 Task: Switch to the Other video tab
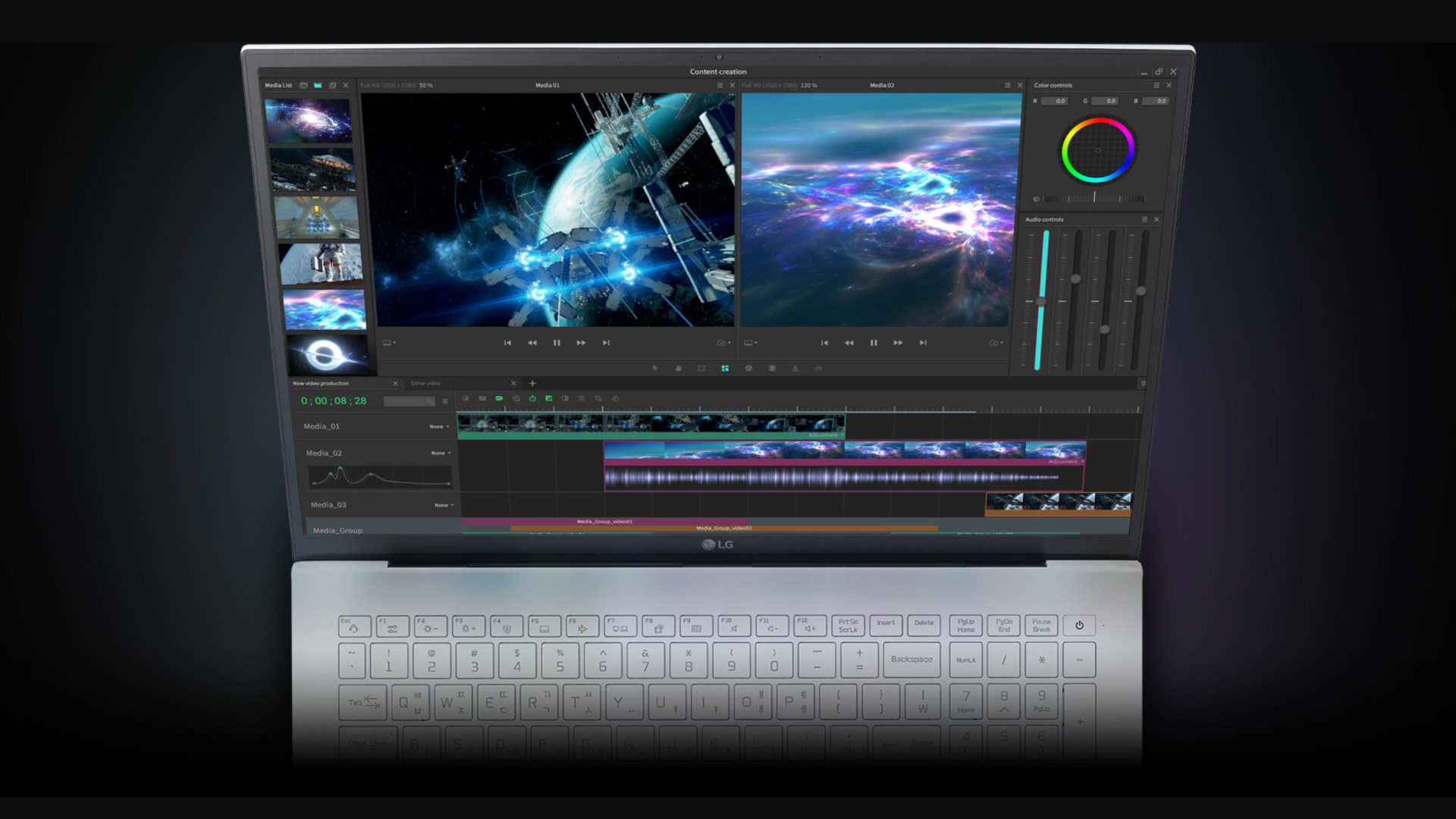[x=425, y=384]
